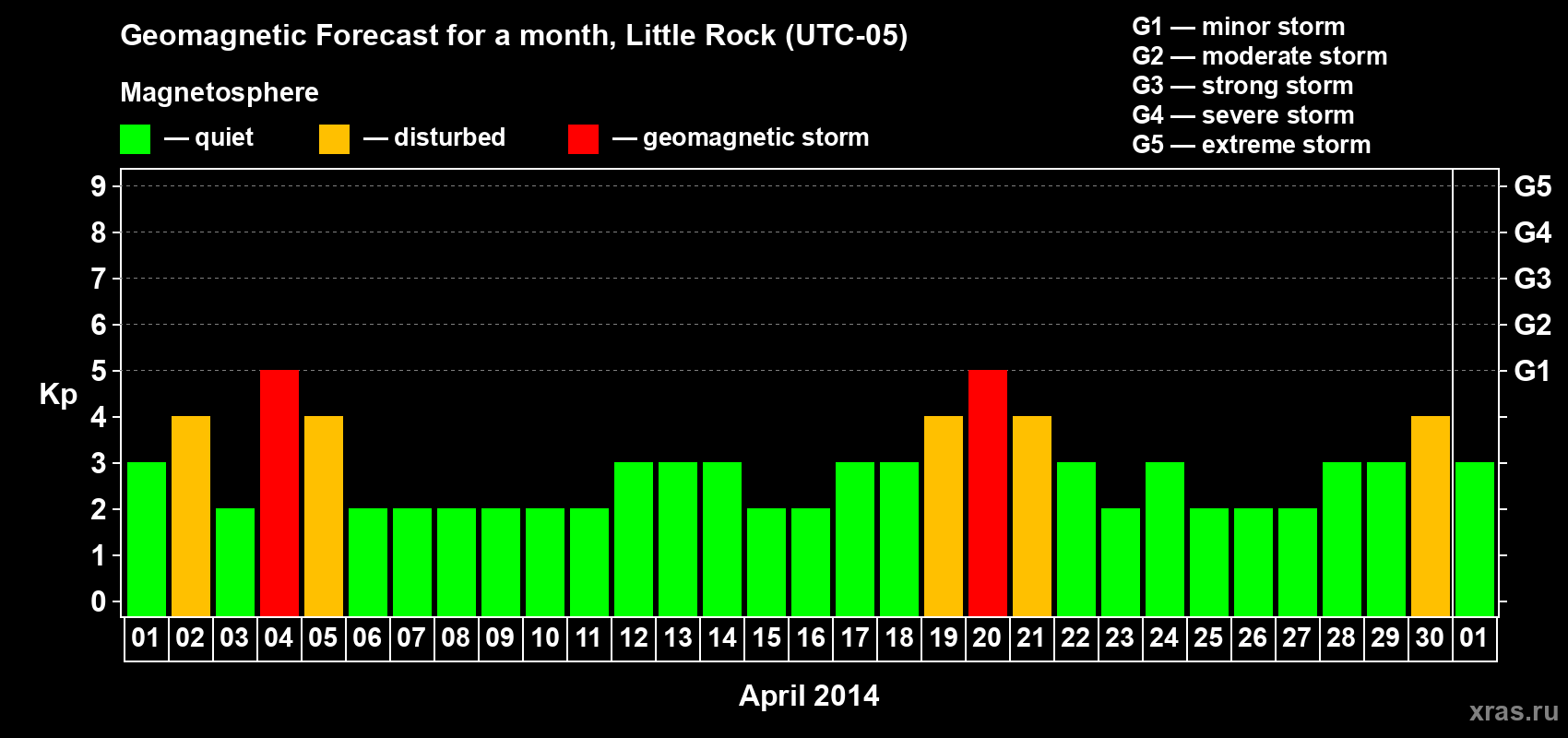Click date label 27 on the axis
Image resolution: width=1568 pixels, height=738 pixels.
pos(1297,638)
